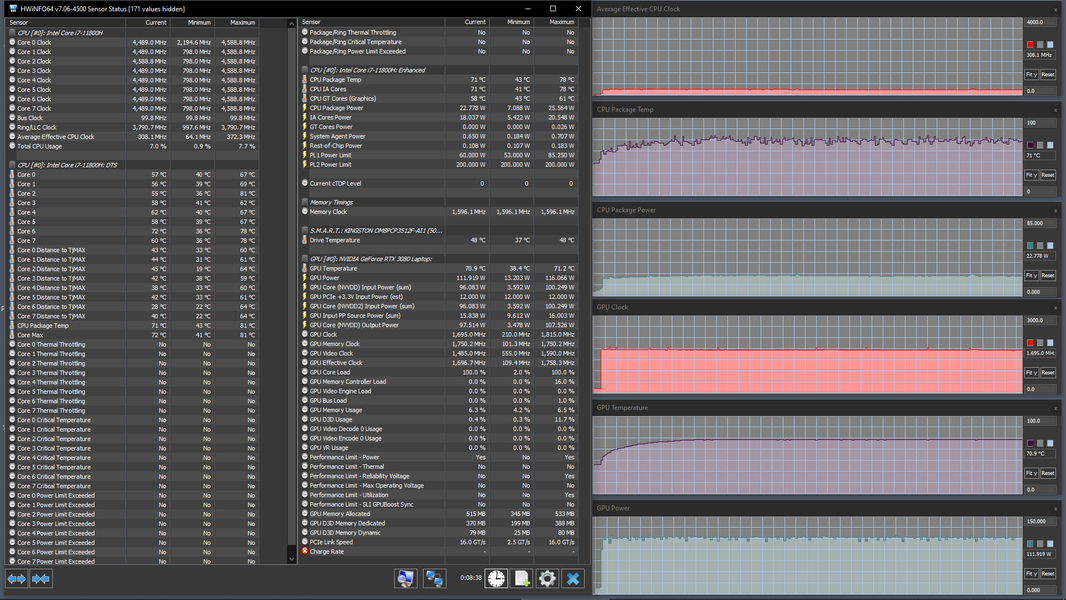Collapse the i7-11800H: Enhanced sensor group
Screen dimensions: 1066x600
(x=305, y=70)
